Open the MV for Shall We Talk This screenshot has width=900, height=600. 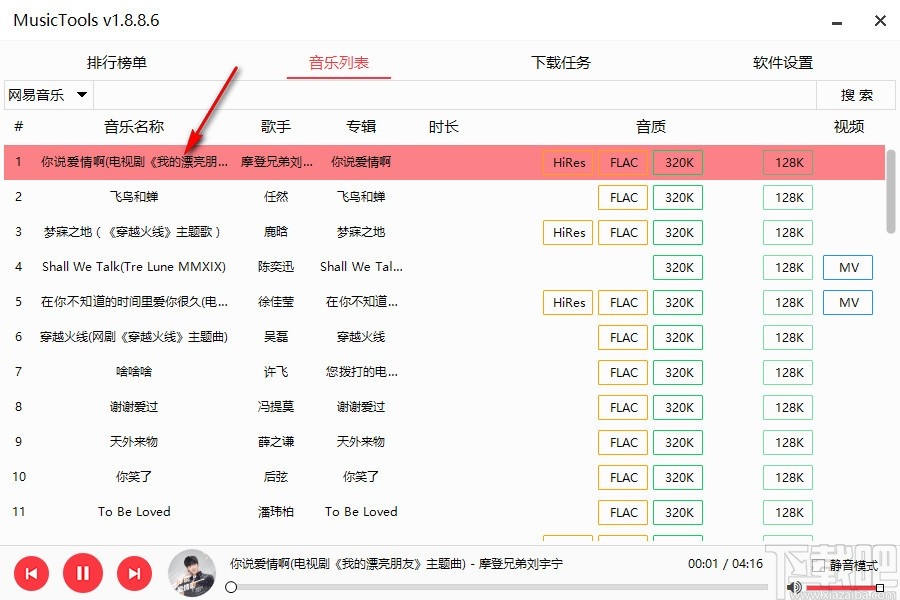(847, 267)
